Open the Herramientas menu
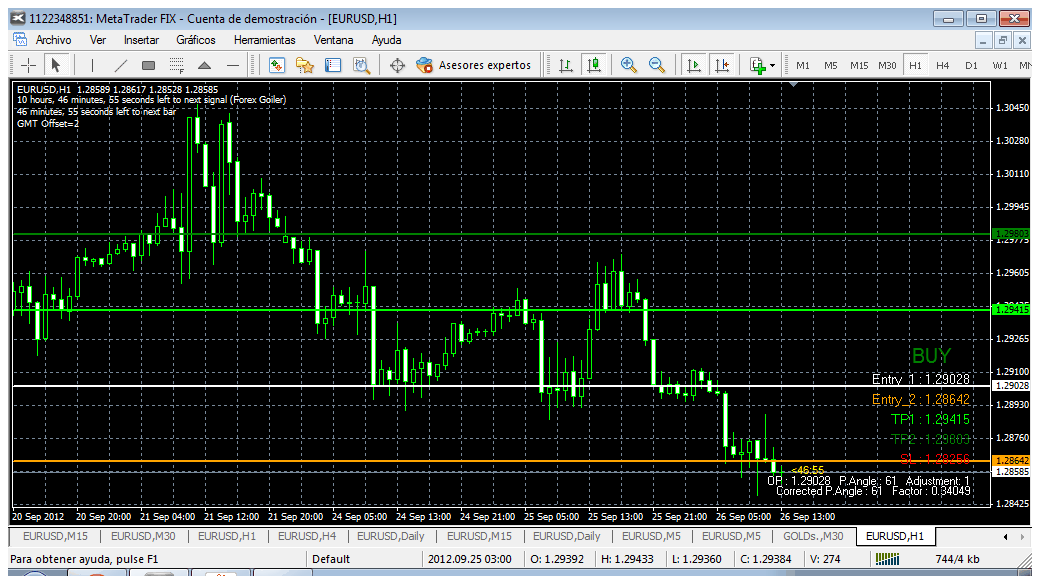 265,40
